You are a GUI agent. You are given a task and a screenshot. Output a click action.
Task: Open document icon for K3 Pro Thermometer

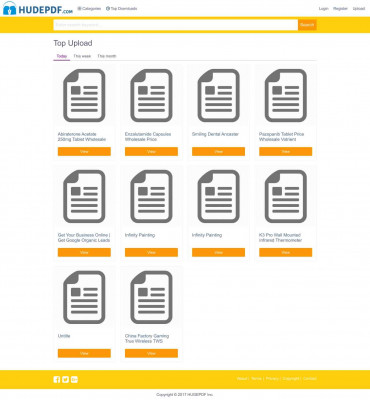[x=286, y=197]
